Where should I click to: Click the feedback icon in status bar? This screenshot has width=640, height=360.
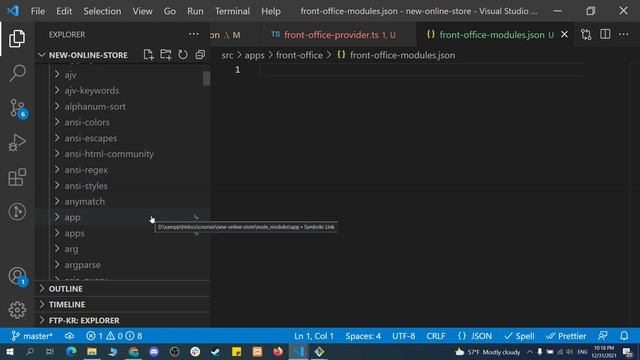602,336
